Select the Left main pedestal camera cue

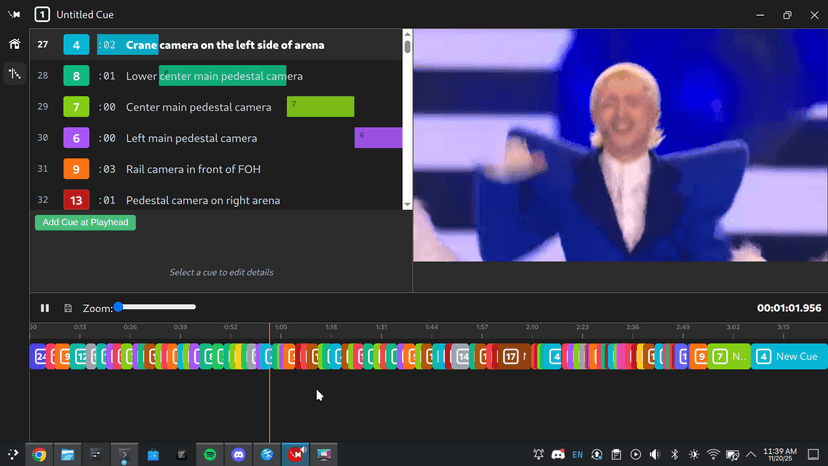[191, 138]
